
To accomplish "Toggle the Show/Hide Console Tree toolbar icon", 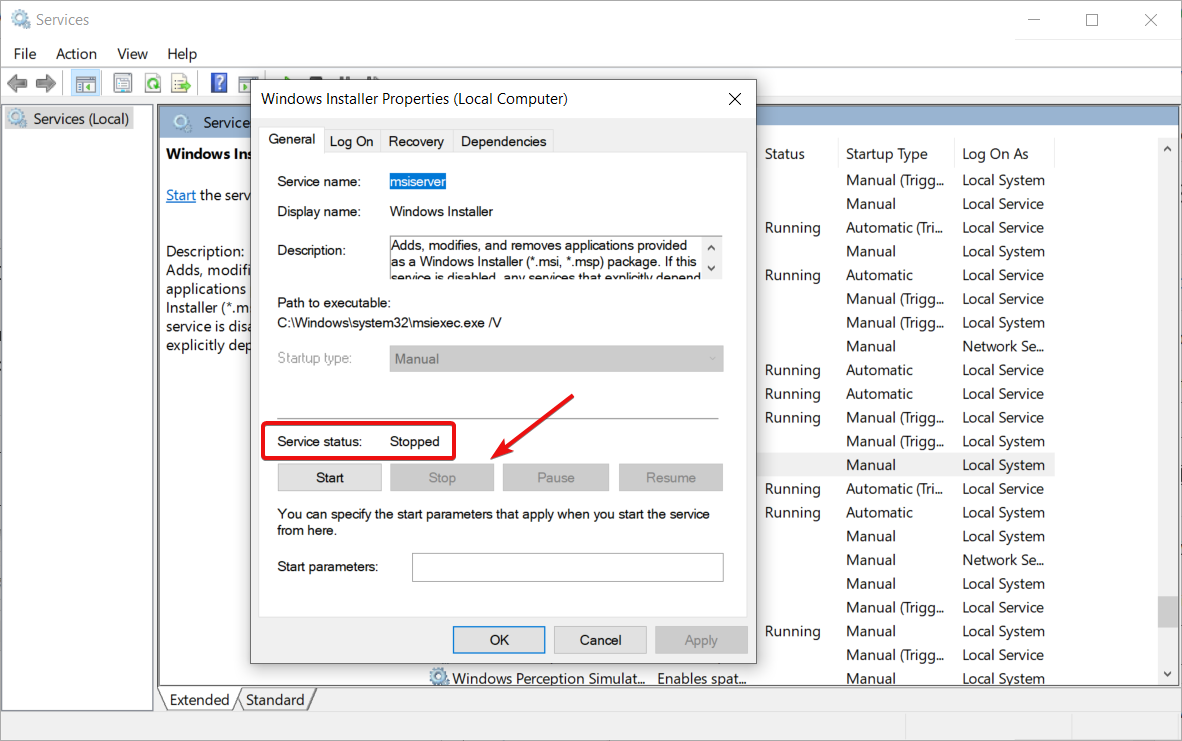I will [x=85, y=84].
